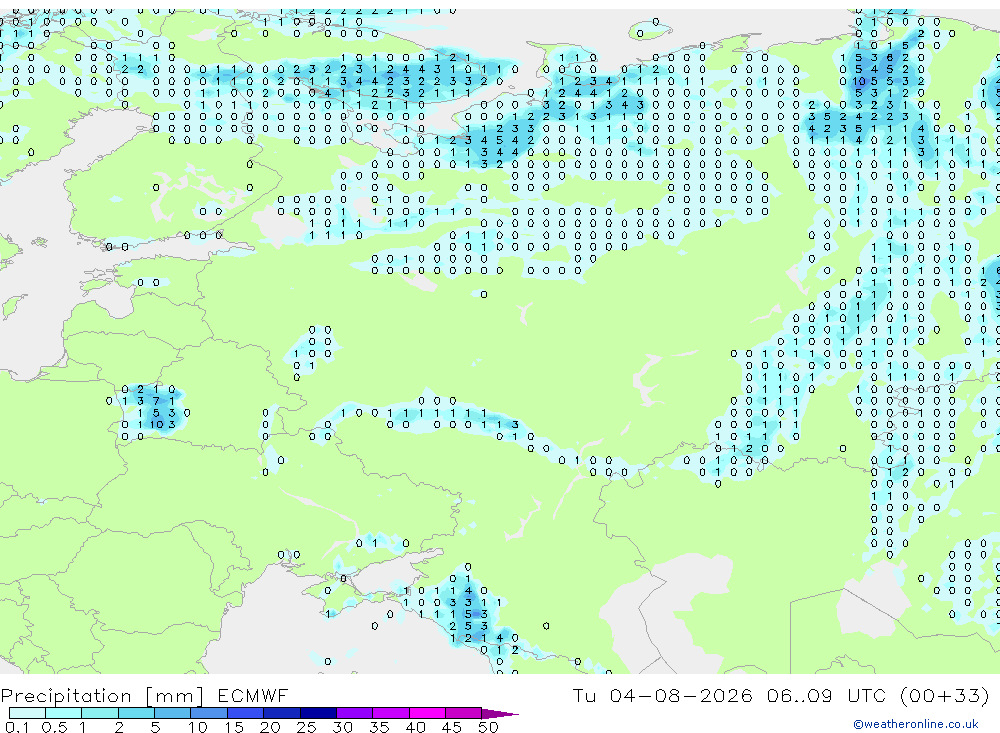1000x733 pixels.
Task: Choose the 35–40 mm violet legend swatch
Action: pyautogui.click(x=390, y=713)
